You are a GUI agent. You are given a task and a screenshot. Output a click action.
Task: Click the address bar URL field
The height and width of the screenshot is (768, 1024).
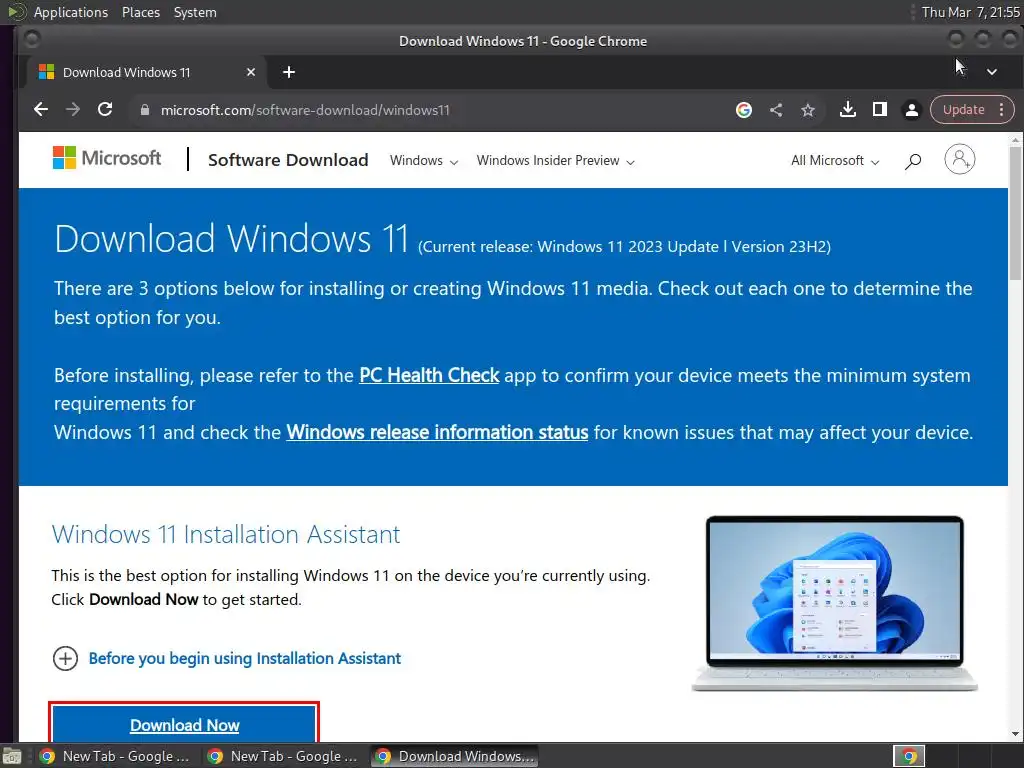431,110
